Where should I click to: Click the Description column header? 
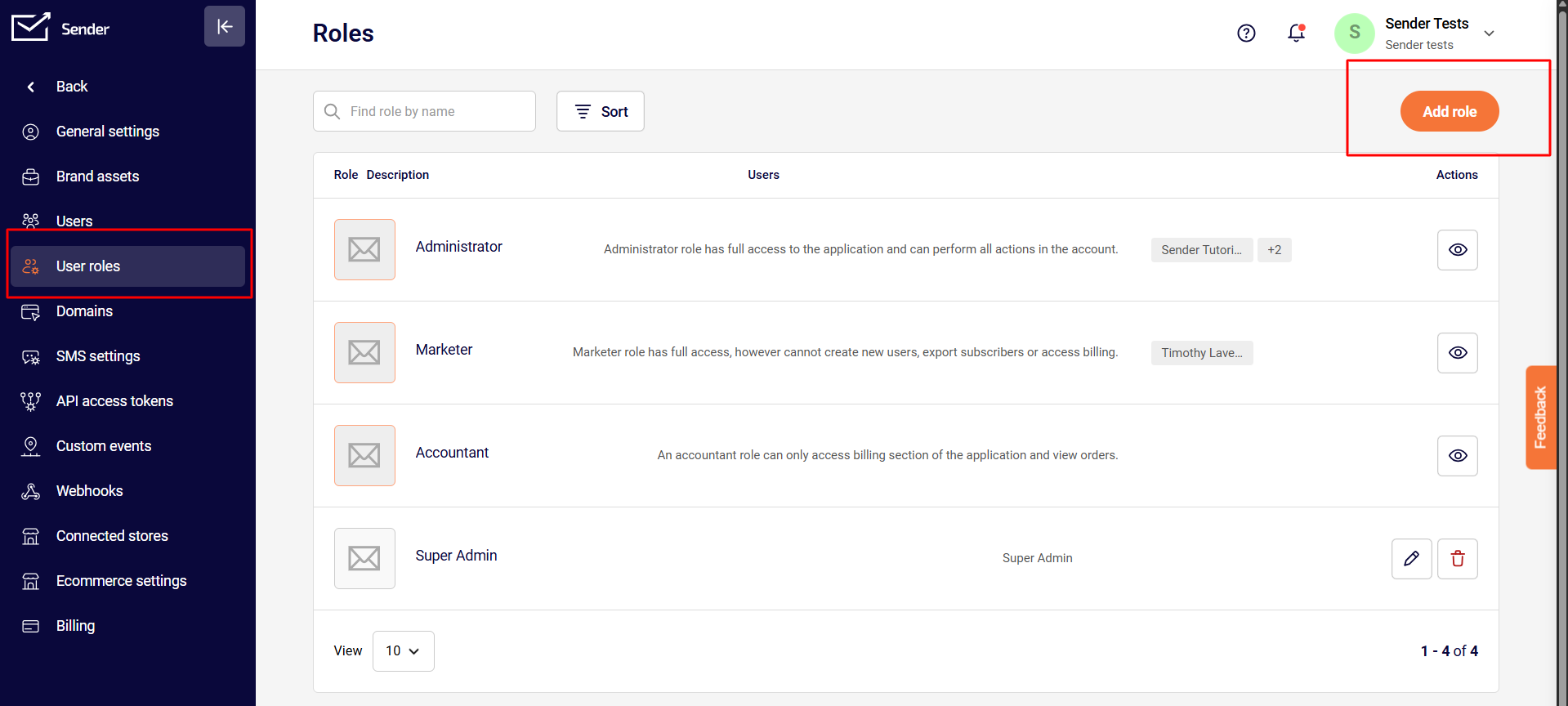pos(398,175)
